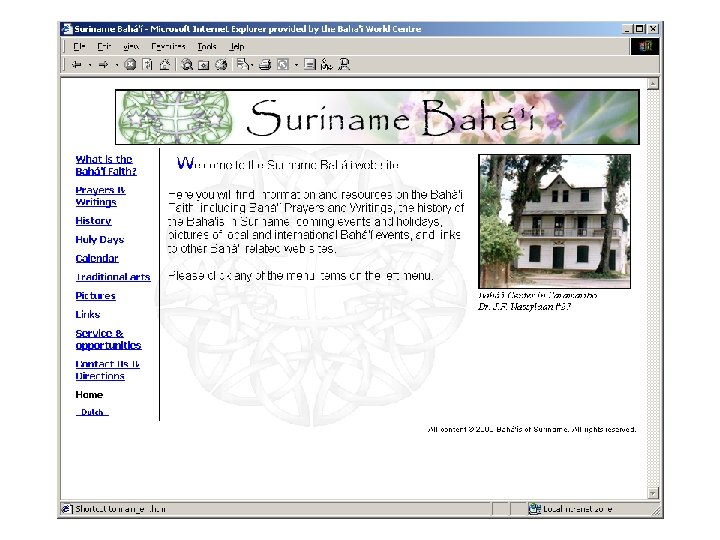Go back with the Back arrow
The image size is (720, 540).
point(77,65)
